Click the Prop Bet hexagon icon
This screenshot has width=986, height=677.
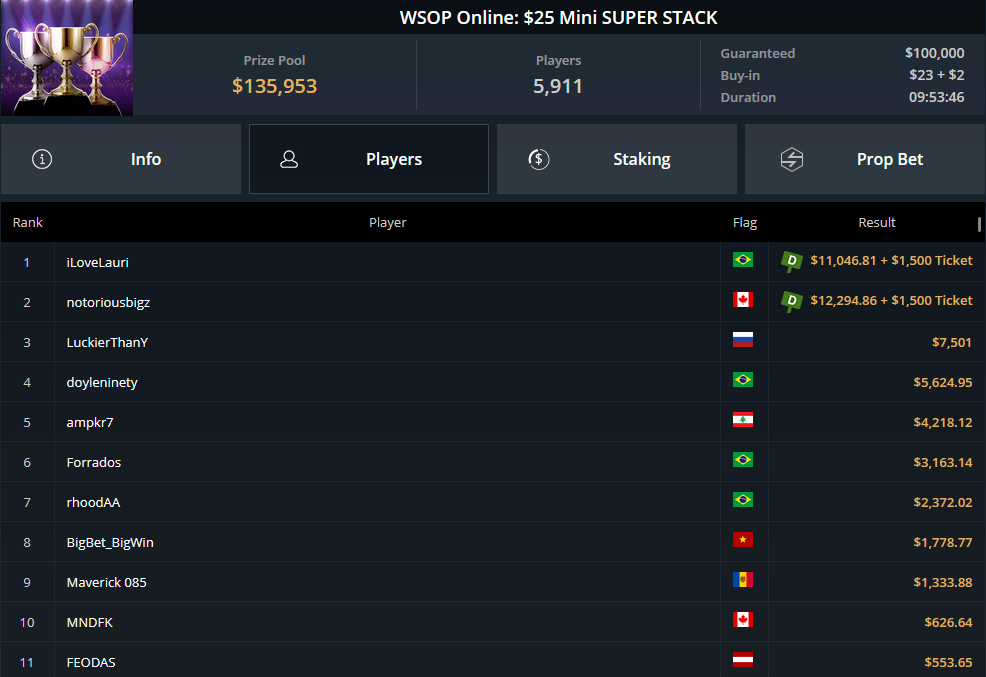coord(792,159)
